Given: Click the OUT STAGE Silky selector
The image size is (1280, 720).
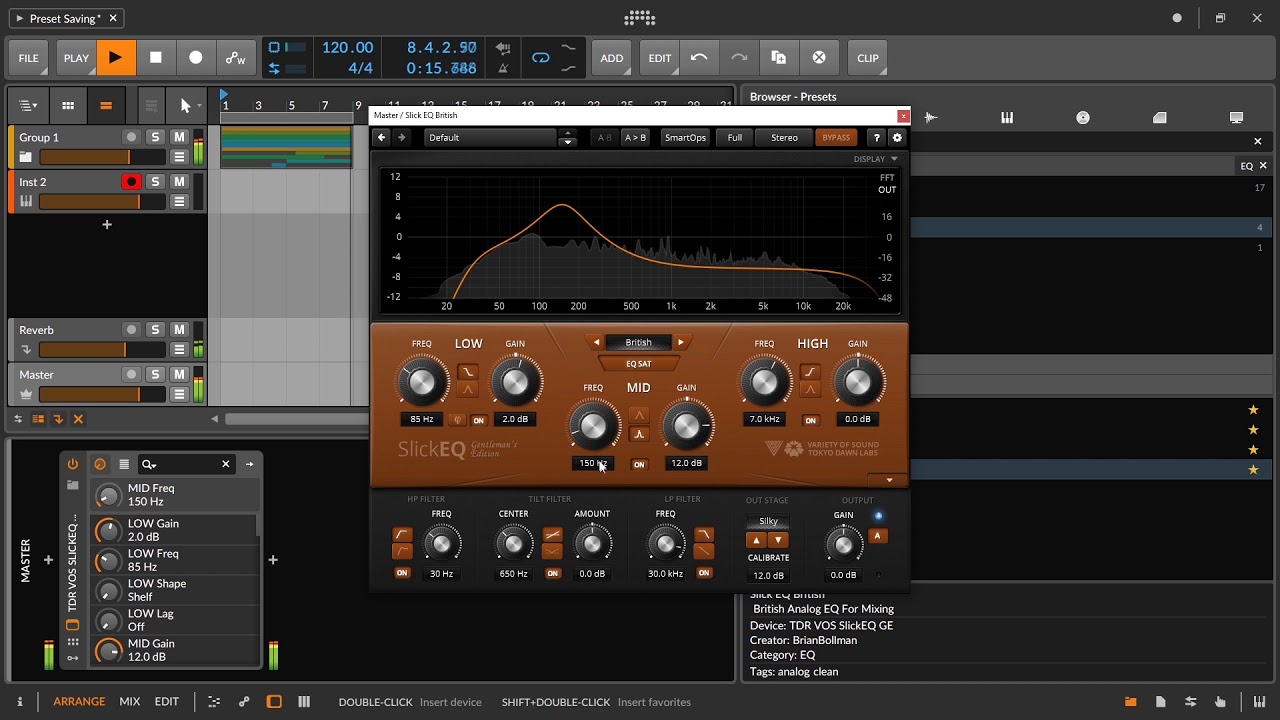Looking at the screenshot, I should [768, 521].
